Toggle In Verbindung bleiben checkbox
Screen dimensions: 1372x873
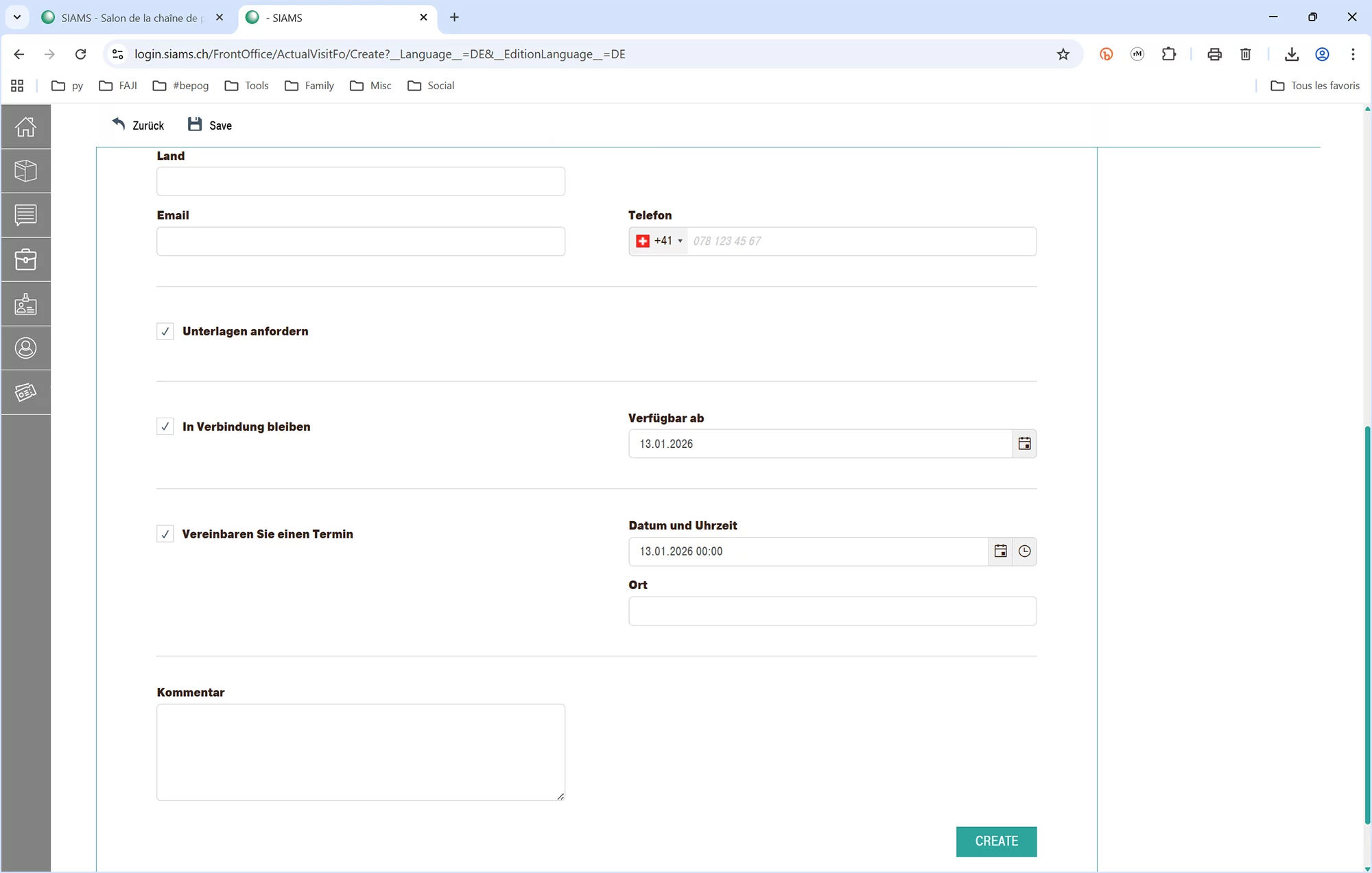(x=165, y=427)
